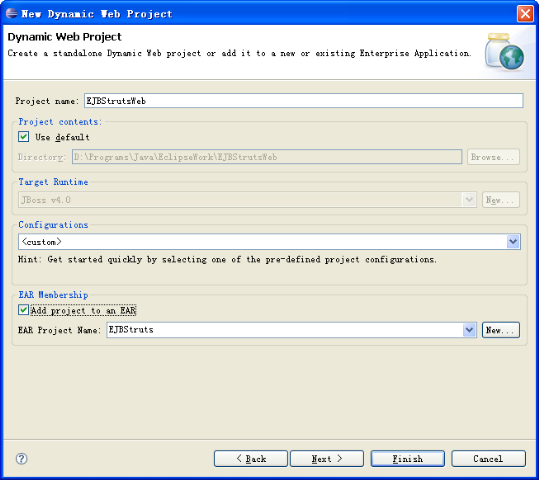Click the web project jar globe icon
This screenshot has height=480, width=539.
click(505, 52)
